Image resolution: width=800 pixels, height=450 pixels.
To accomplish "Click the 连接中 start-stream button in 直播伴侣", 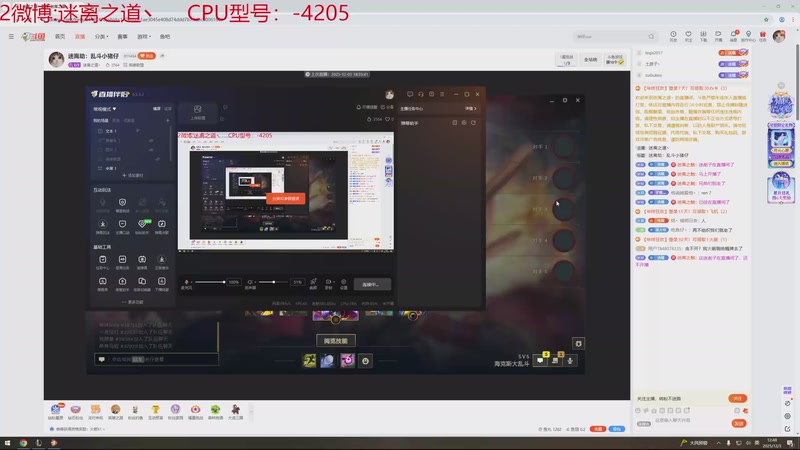I will (372, 284).
